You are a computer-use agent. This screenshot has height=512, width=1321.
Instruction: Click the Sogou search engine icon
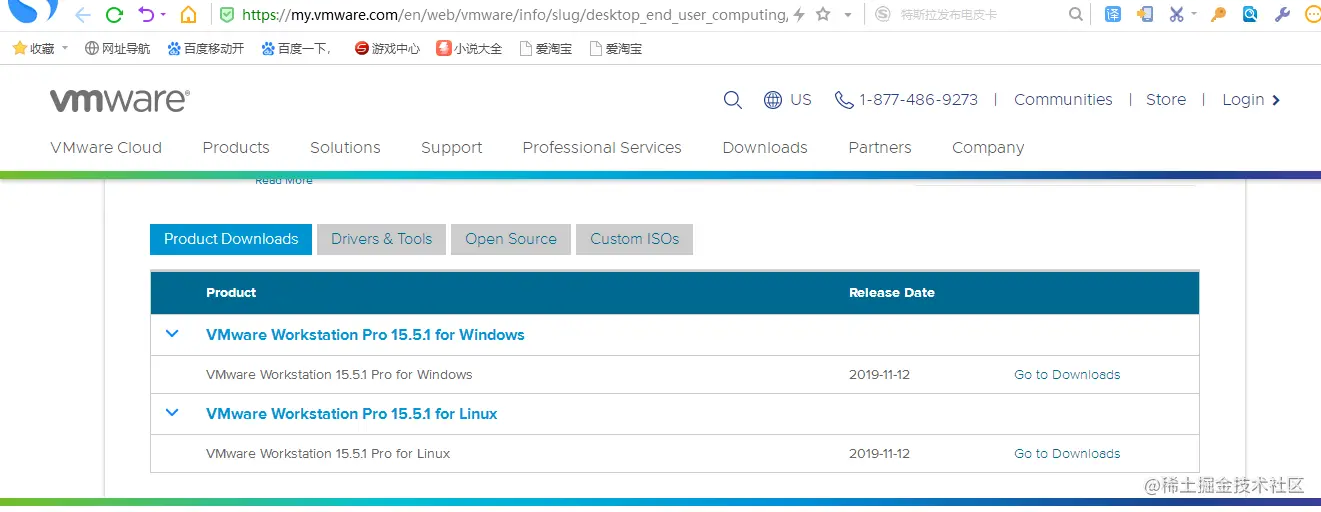882,15
